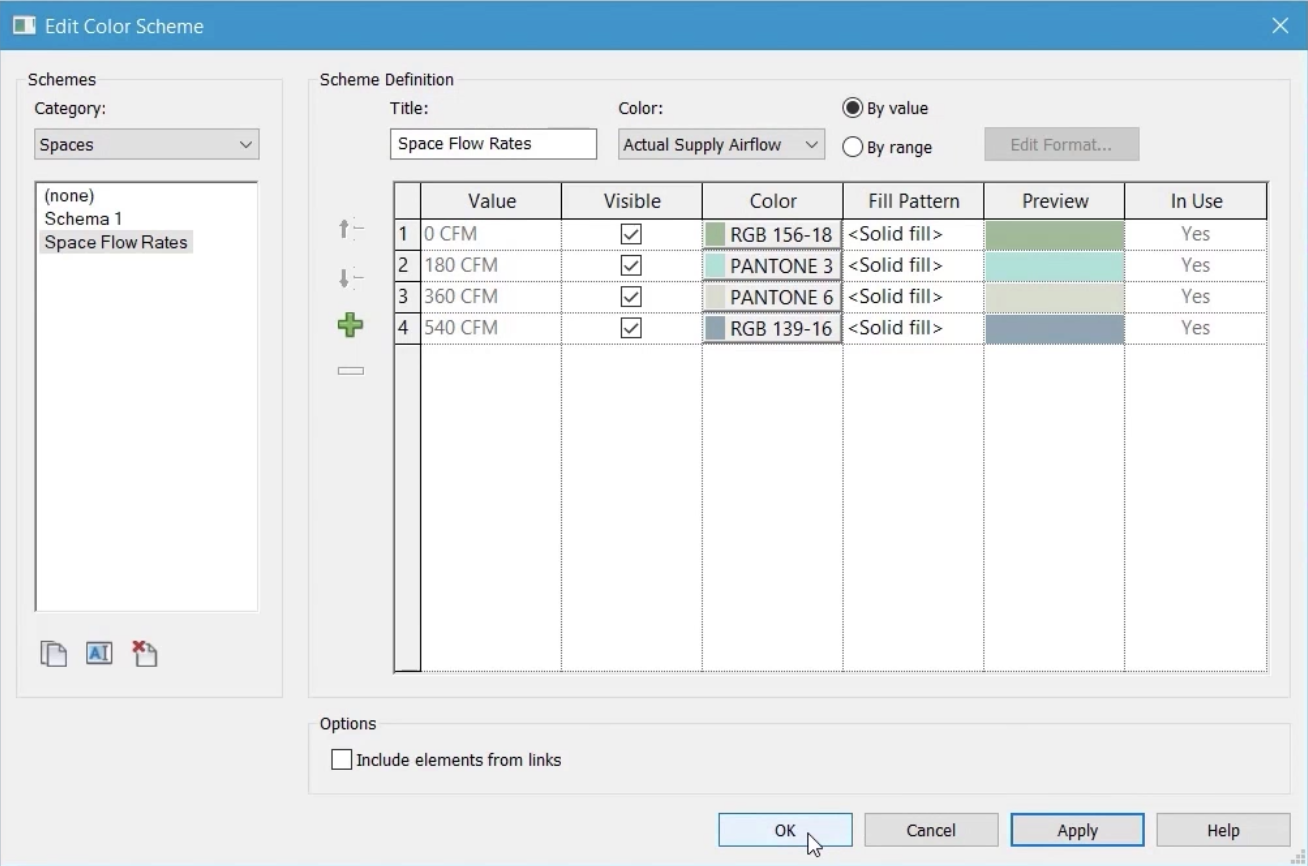Select row number 1 header
The image size is (1308, 866).
point(407,234)
